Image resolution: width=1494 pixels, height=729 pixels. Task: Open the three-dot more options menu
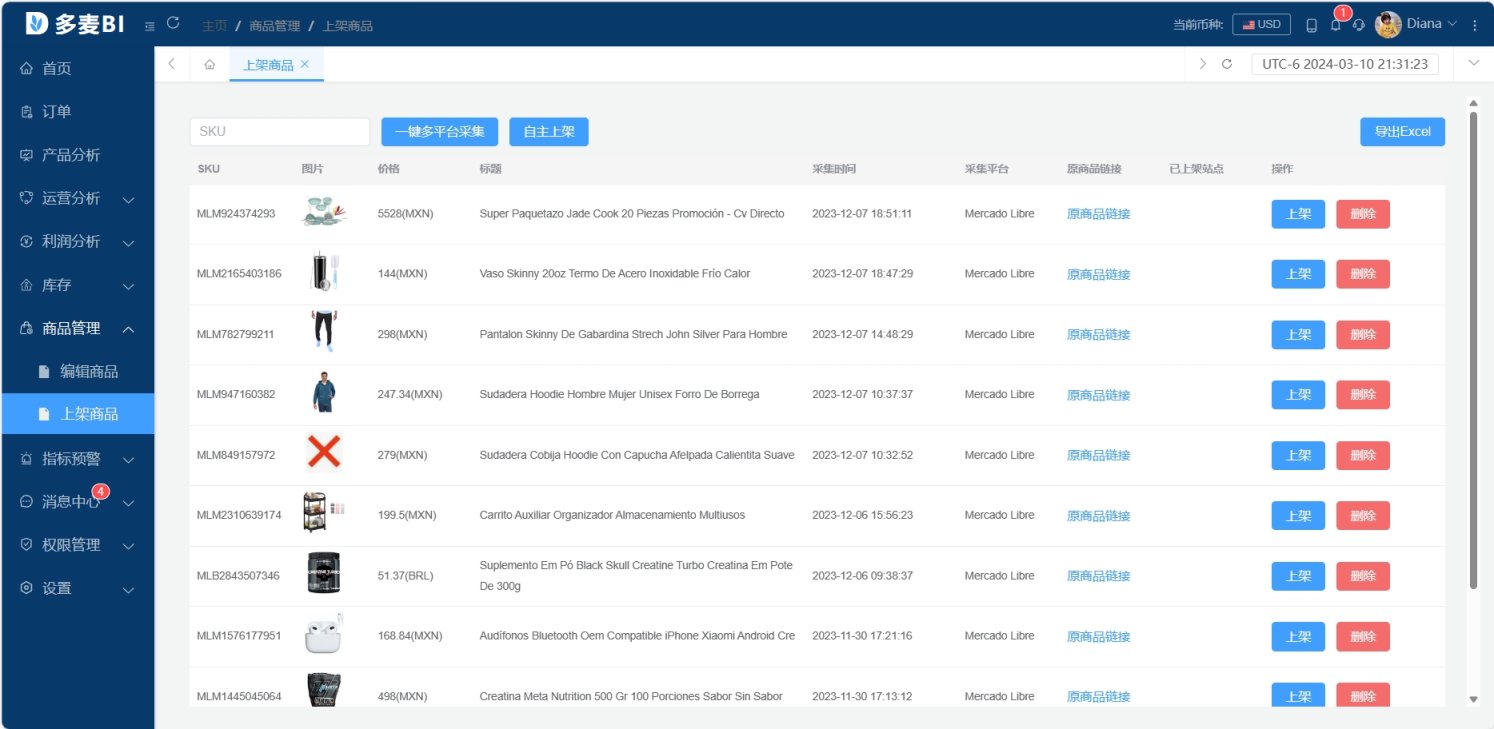tap(1475, 25)
